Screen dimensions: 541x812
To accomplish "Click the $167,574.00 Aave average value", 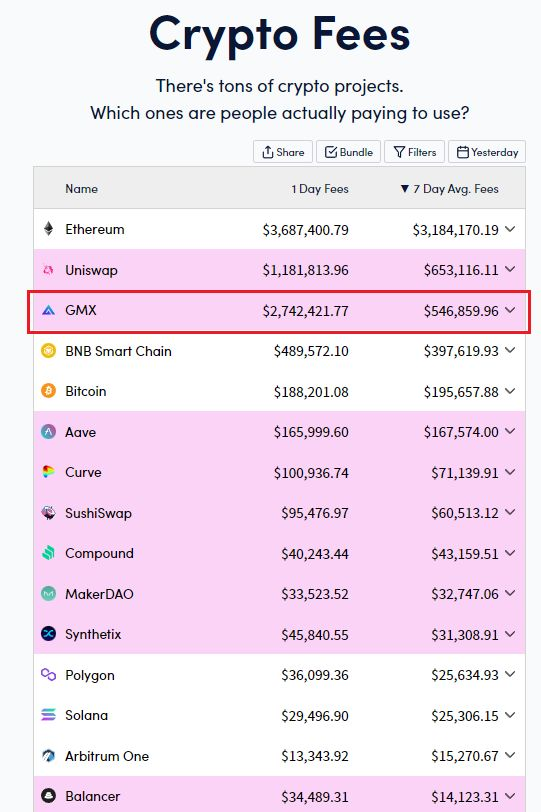I will pyautogui.click(x=461, y=432).
